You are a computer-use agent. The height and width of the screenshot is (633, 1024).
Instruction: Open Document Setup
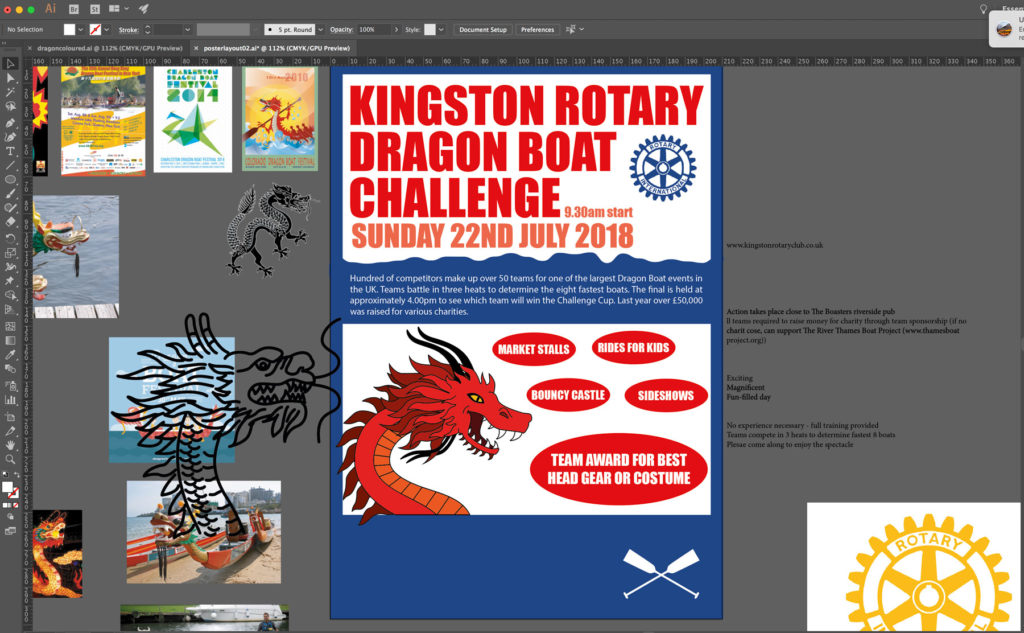tap(483, 29)
